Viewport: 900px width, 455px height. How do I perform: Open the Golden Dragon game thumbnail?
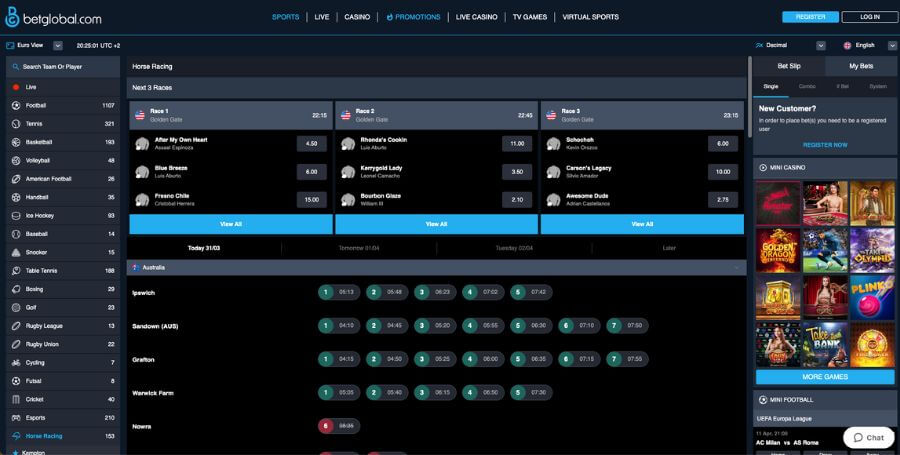tap(778, 251)
